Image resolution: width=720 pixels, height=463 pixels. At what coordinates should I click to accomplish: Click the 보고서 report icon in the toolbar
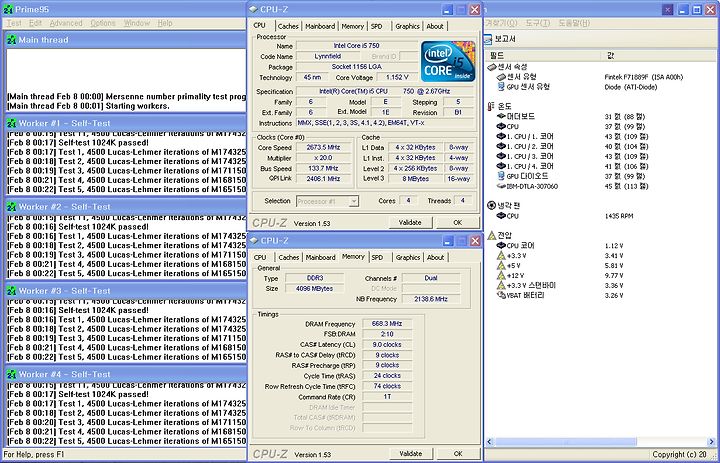point(489,39)
